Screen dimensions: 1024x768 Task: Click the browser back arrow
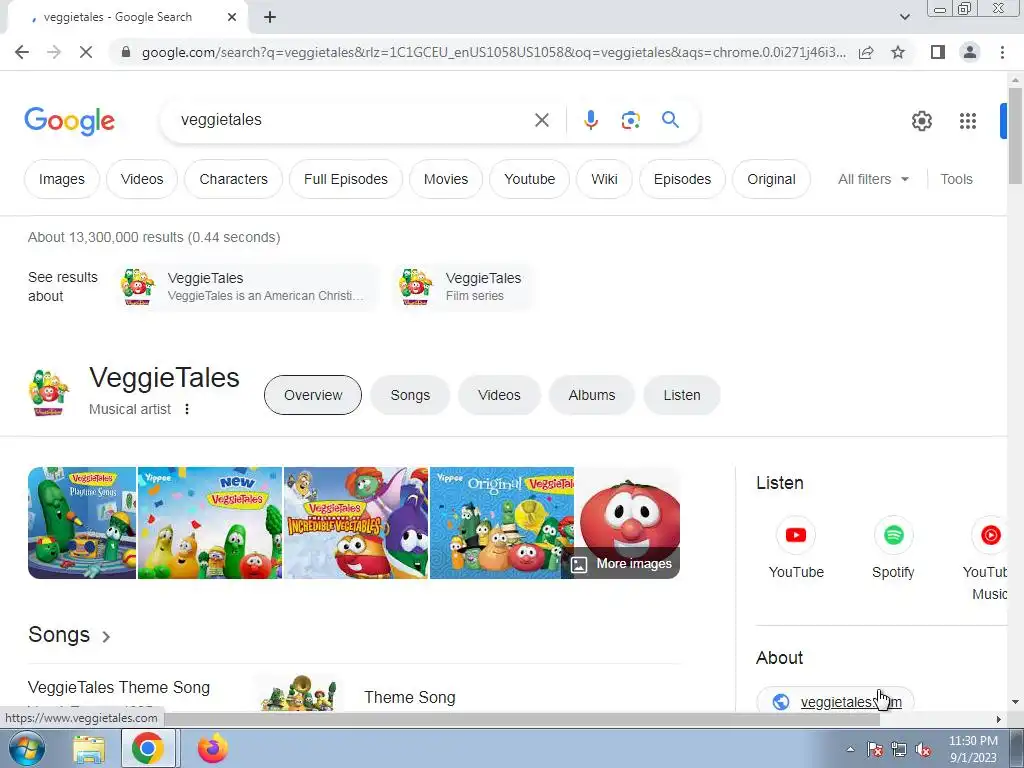pos(22,52)
